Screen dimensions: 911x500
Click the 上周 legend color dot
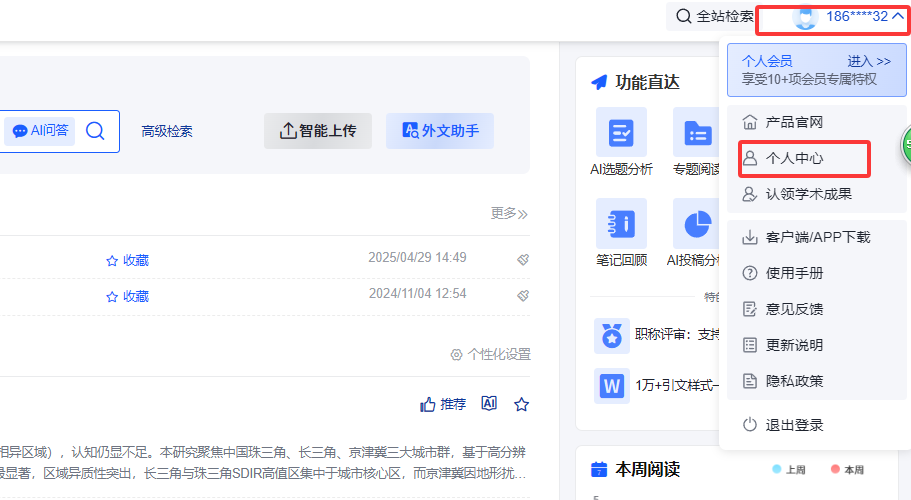(777, 469)
